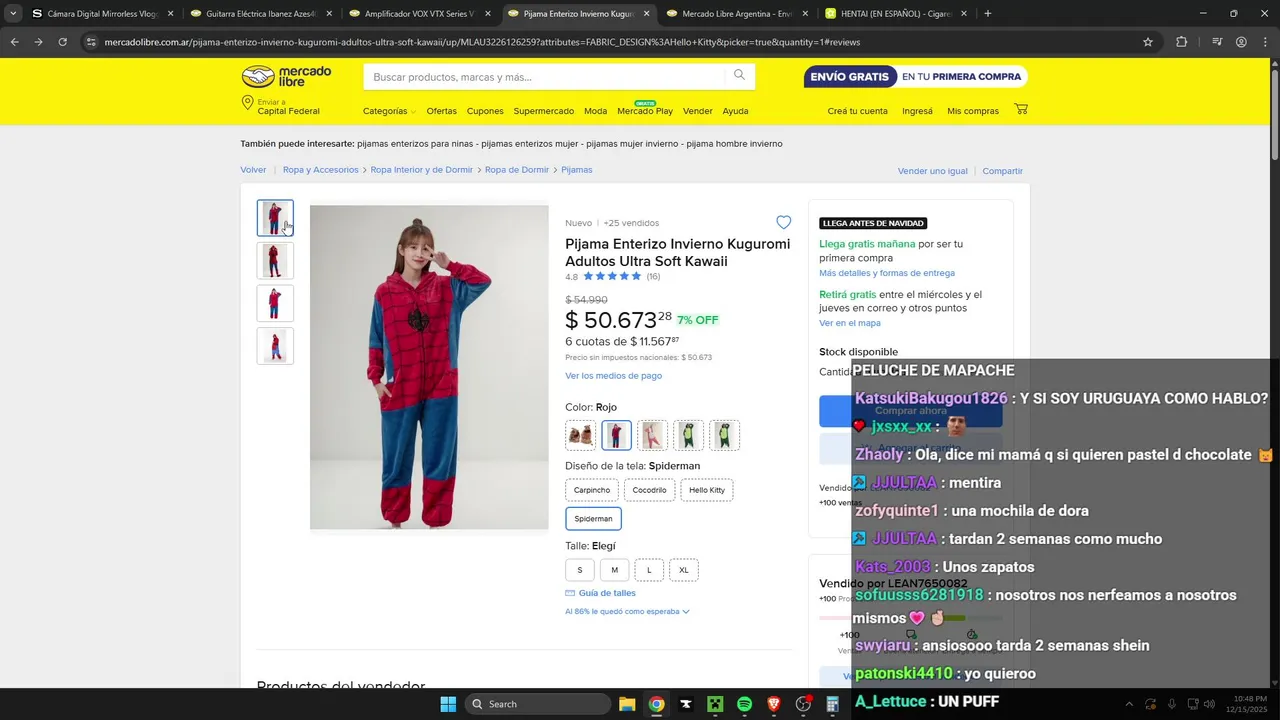Click the browser forward arrow
The height and width of the screenshot is (720, 1280).
(38, 42)
